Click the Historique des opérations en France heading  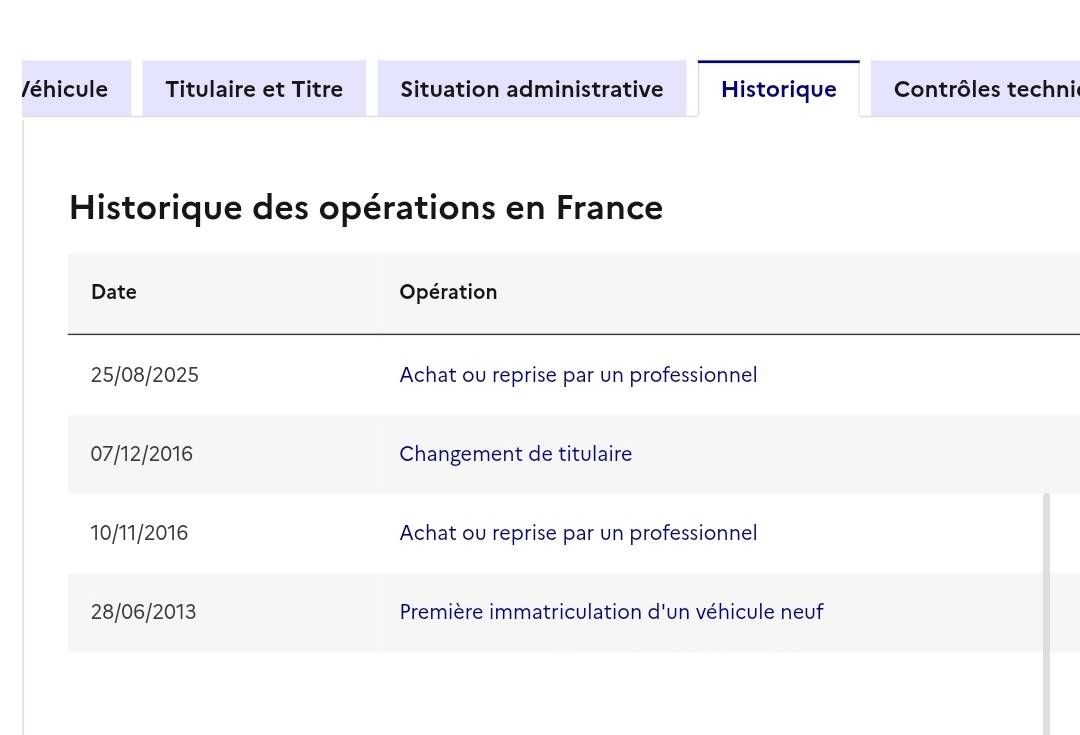click(366, 208)
